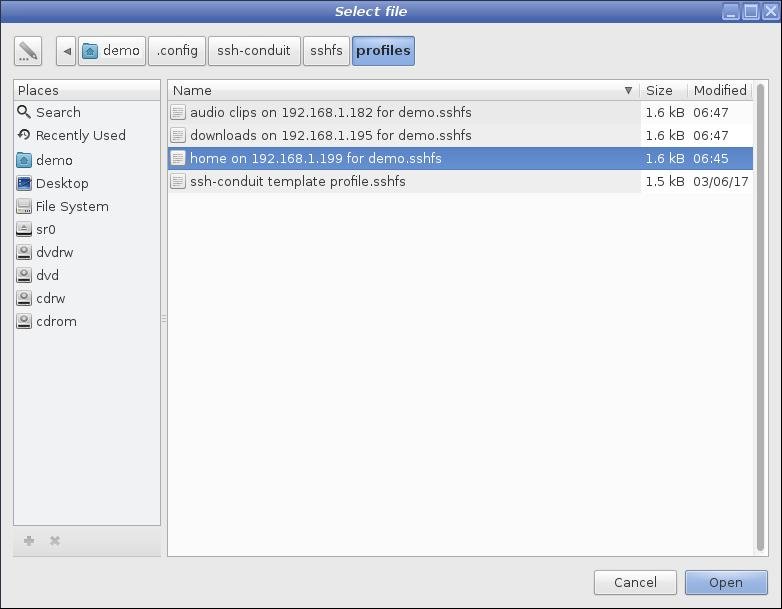This screenshot has width=782, height=609.
Task: Click file icon of downloads profile
Action: [x=178, y=135]
